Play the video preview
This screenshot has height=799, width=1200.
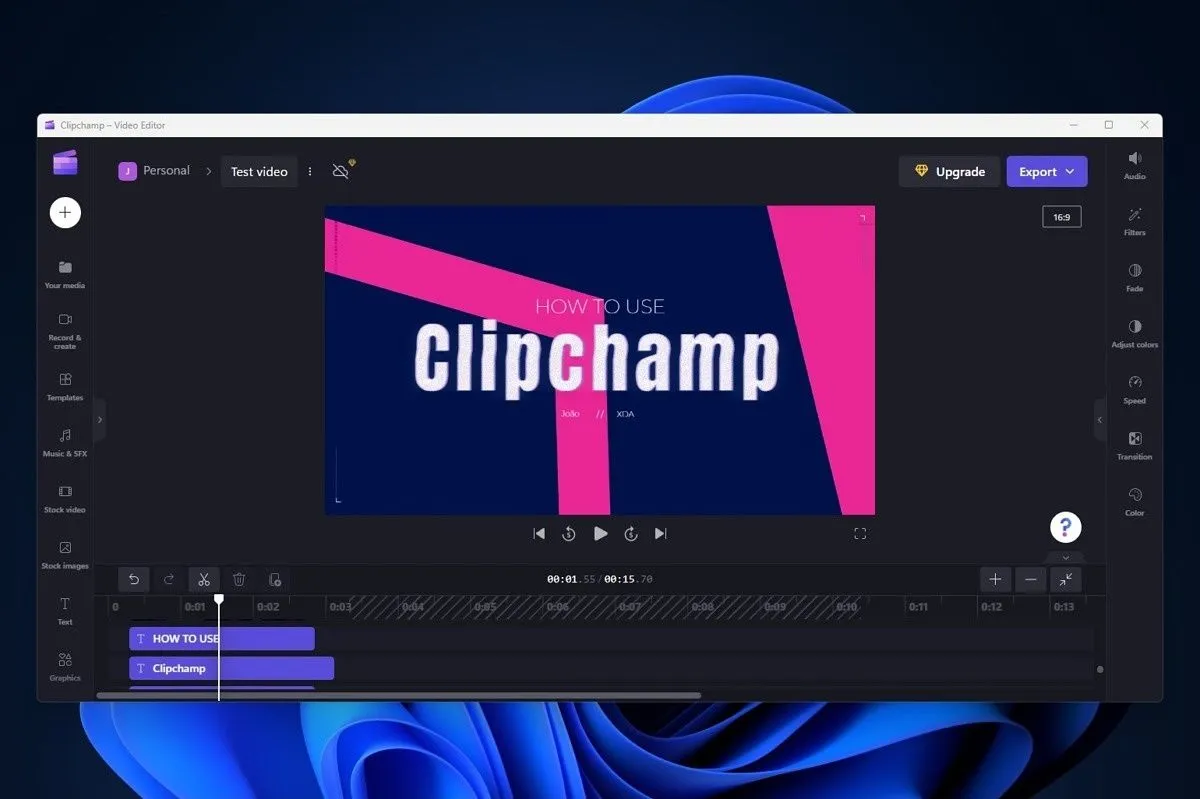(600, 533)
